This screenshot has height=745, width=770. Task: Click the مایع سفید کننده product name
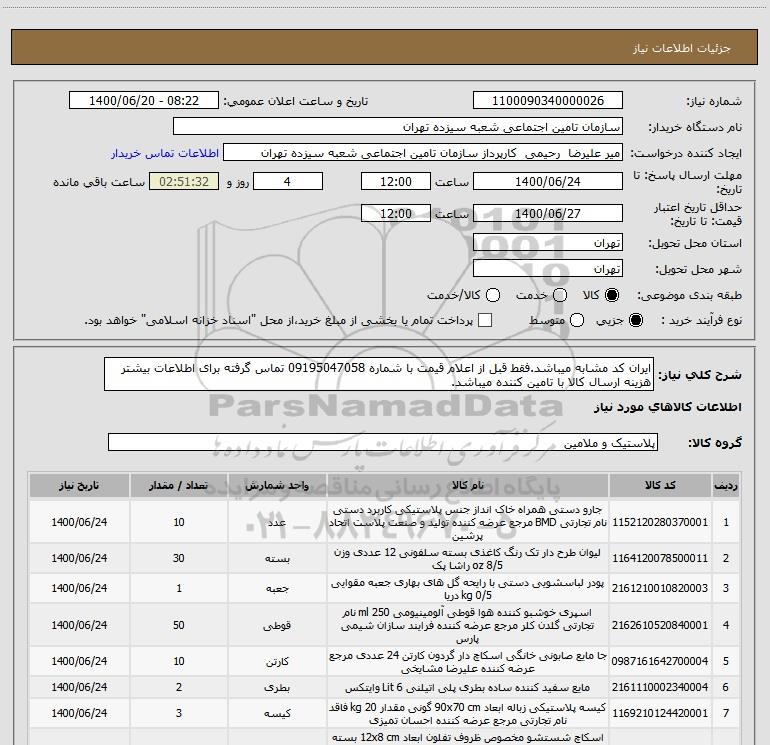coord(468,688)
